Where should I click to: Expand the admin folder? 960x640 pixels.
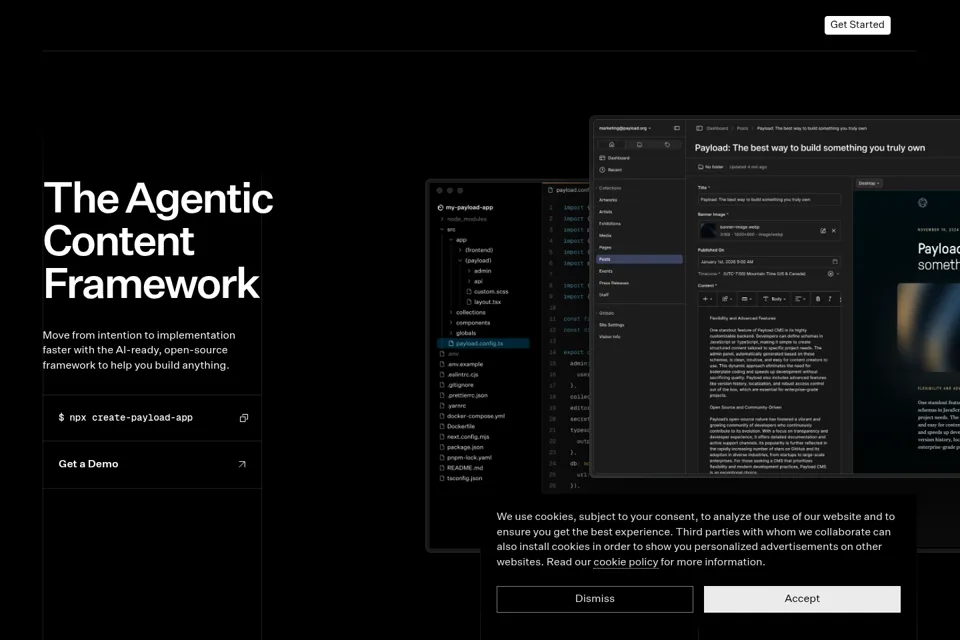pyautogui.click(x=479, y=271)
